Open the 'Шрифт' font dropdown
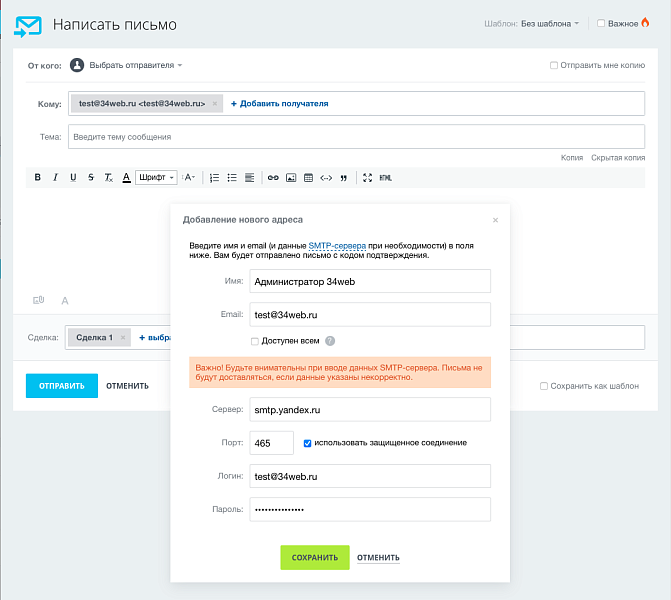This screenshot has width=671, height=600. pyautogui.click(x=156, y=177)
